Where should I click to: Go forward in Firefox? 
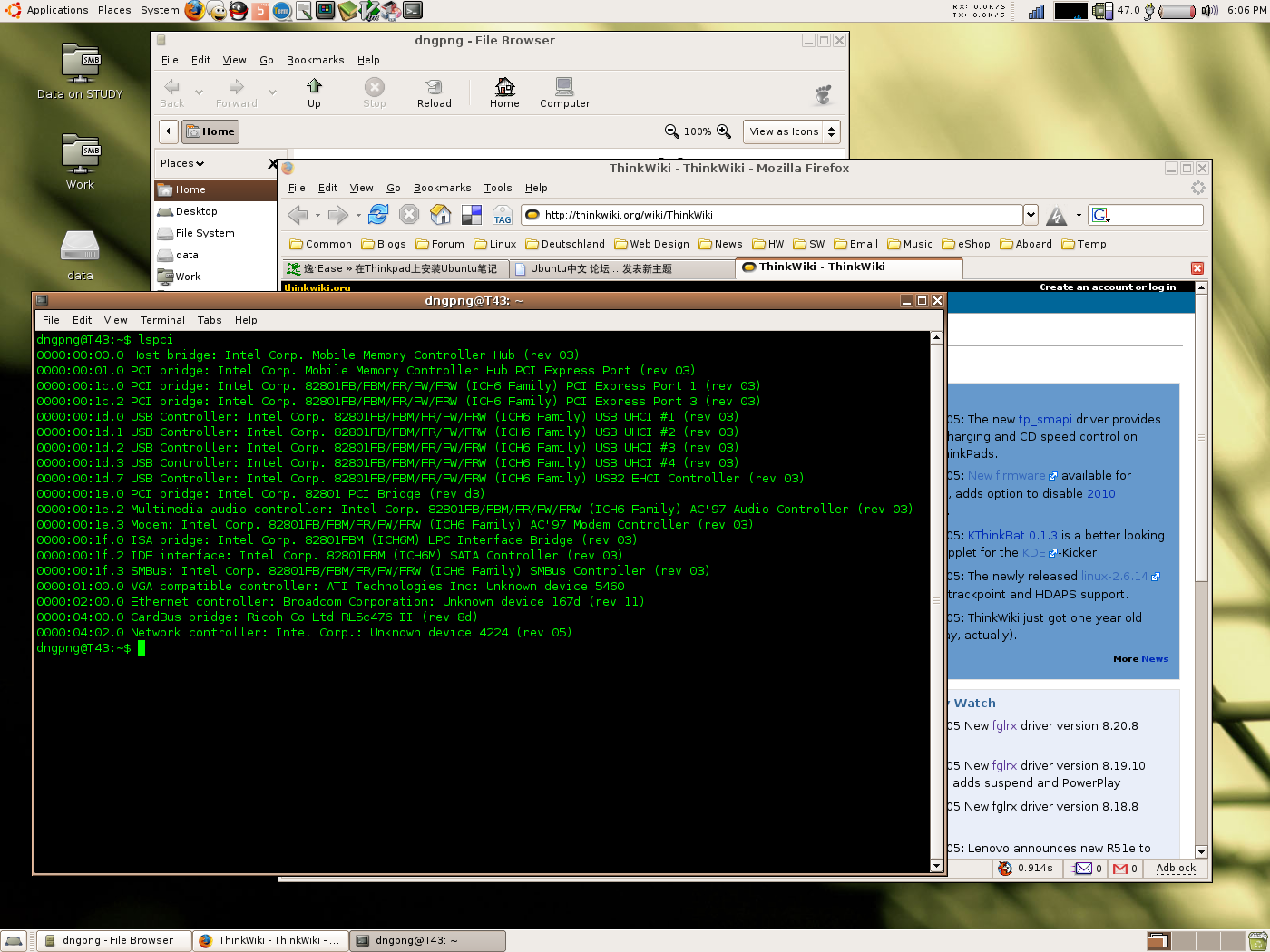[338, 215]
